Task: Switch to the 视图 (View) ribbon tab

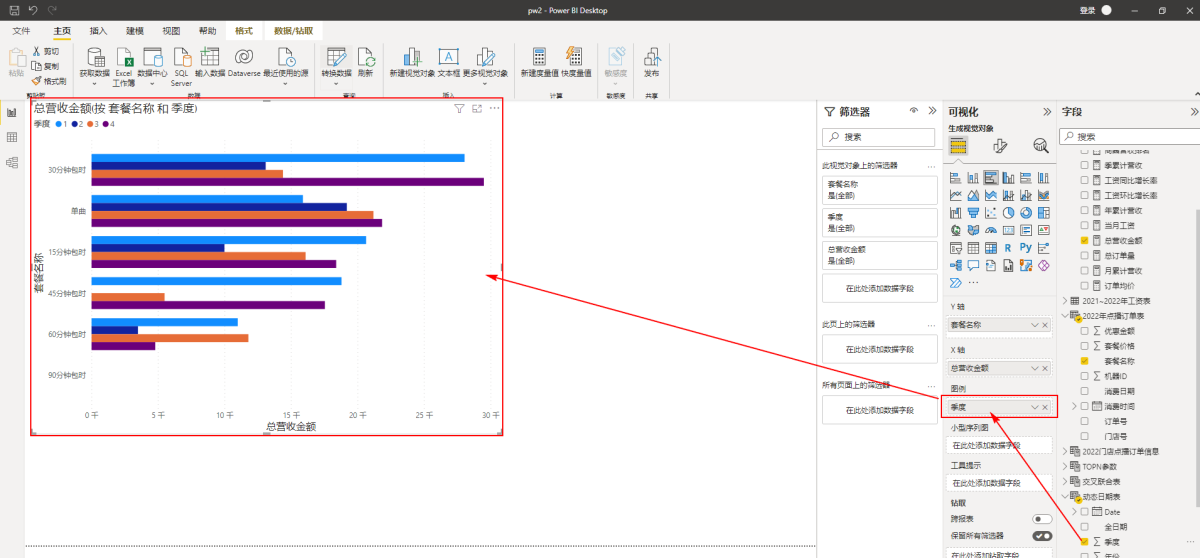Action: coord(172,31)
